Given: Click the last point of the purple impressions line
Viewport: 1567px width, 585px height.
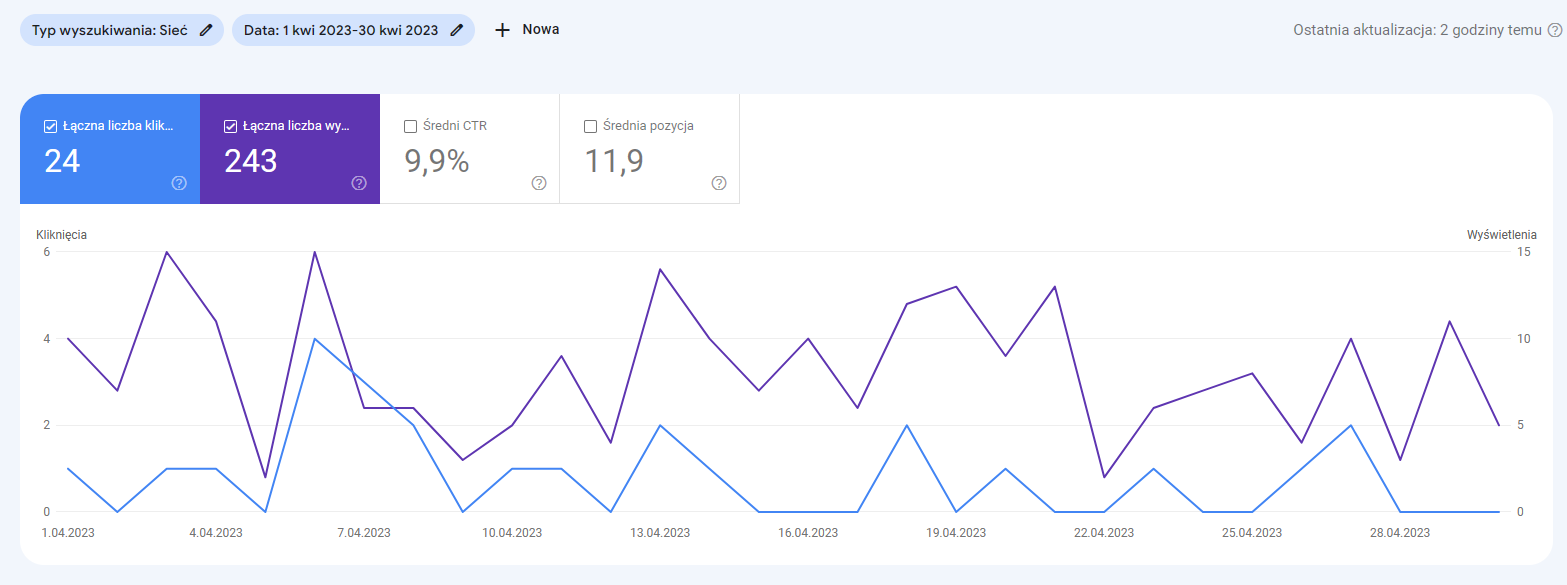Looking at the screenshot, I should click(x=1498, y=425).
